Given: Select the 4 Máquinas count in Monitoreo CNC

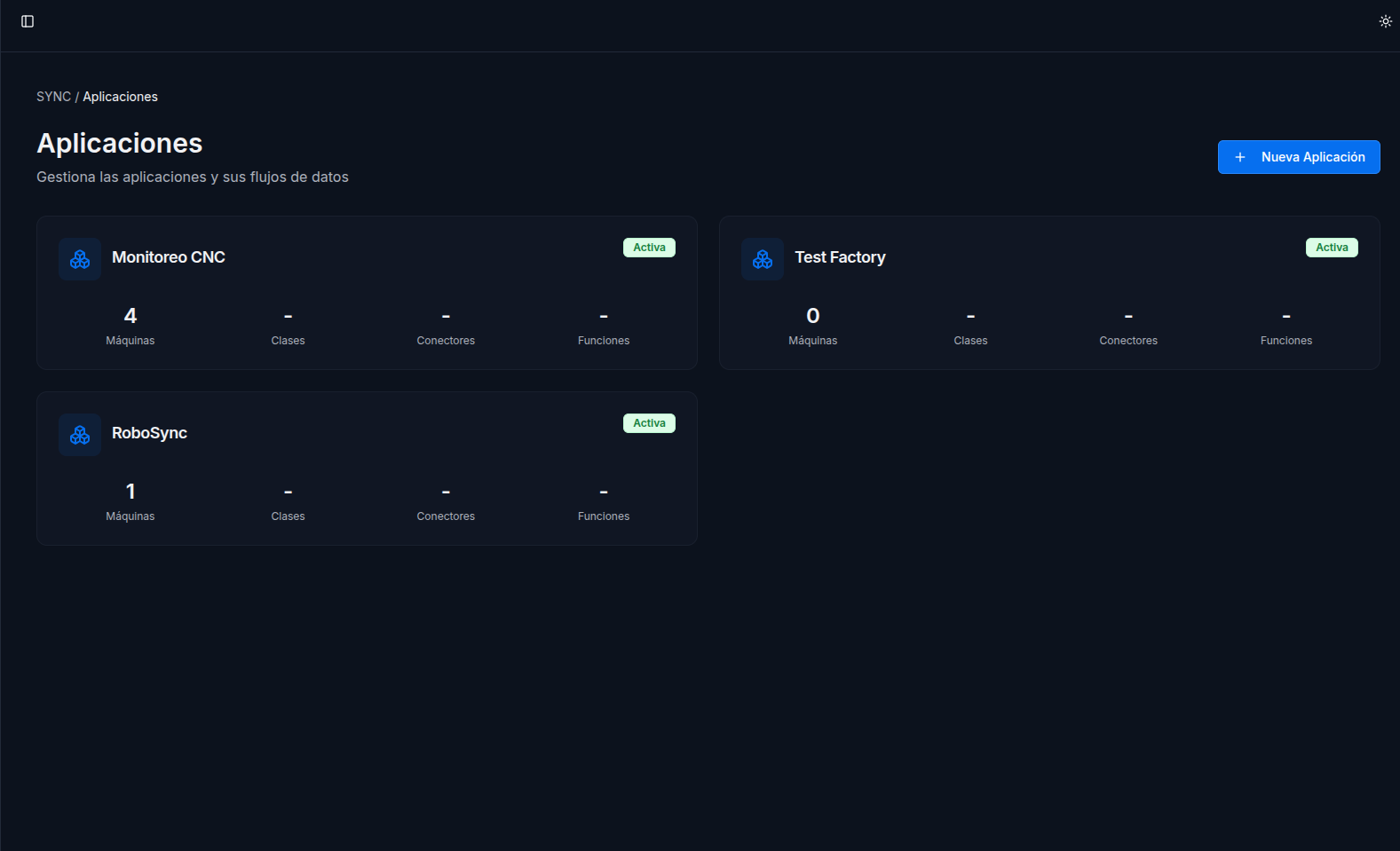Looking at the screenshot, I should pyautogui.click(x=131, y=317).
